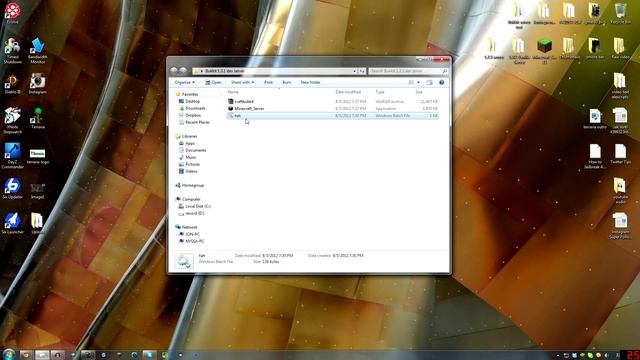The image size is (640, 360).
Task: Create a New folder
Action: (x=310, y=82)
